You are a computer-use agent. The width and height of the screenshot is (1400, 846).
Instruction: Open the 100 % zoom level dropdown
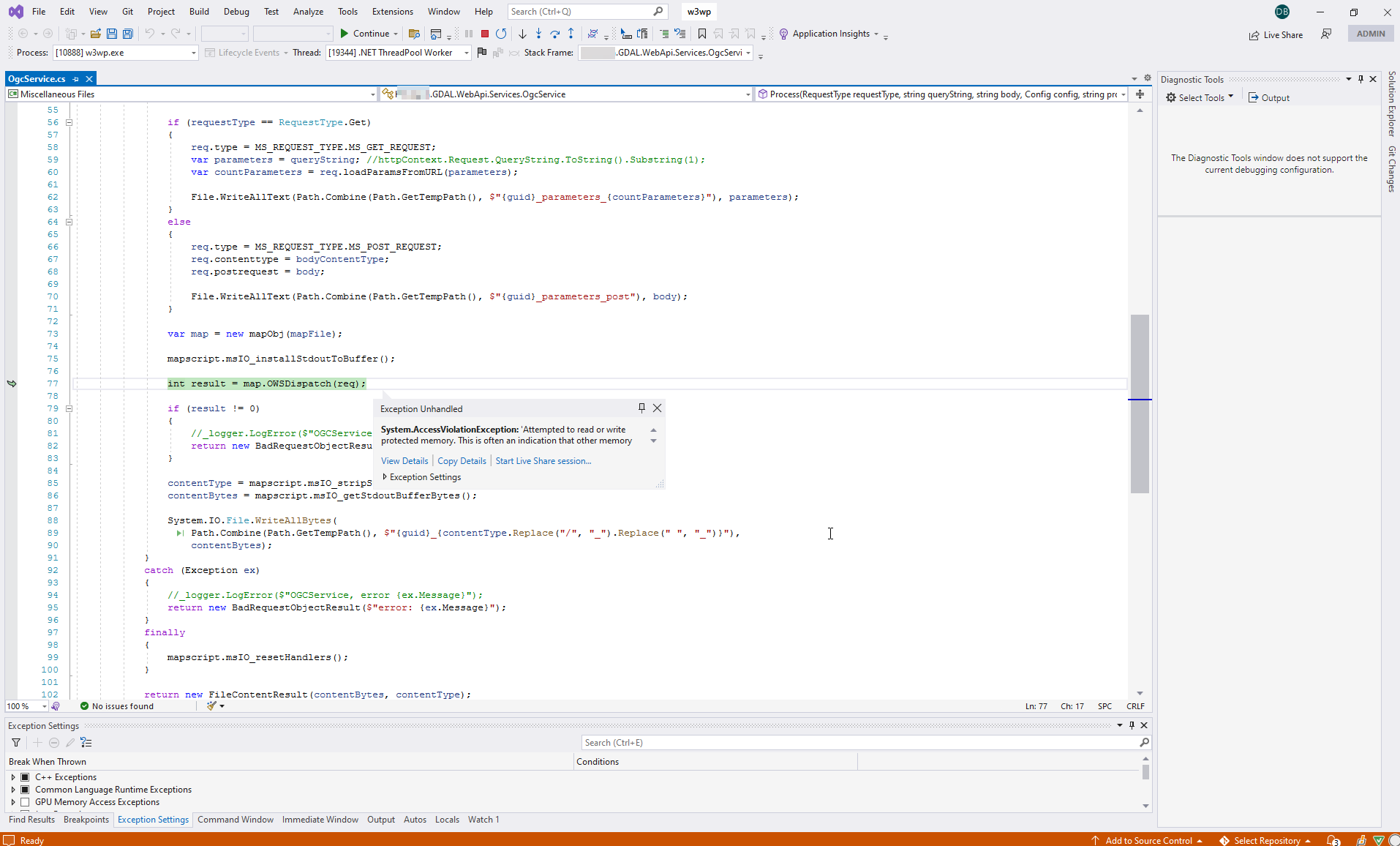point(27,706)
